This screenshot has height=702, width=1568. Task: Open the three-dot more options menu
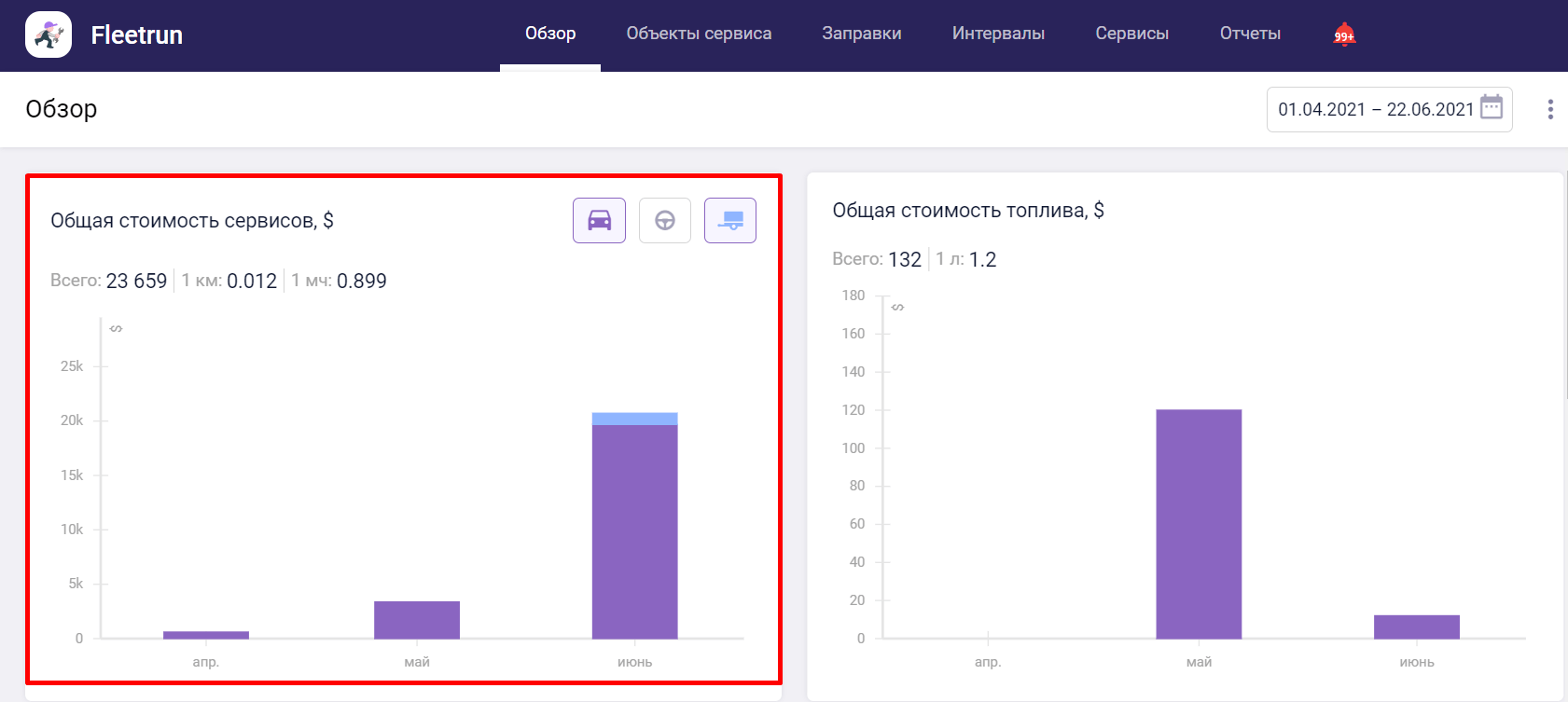[x=1550, y=109]
